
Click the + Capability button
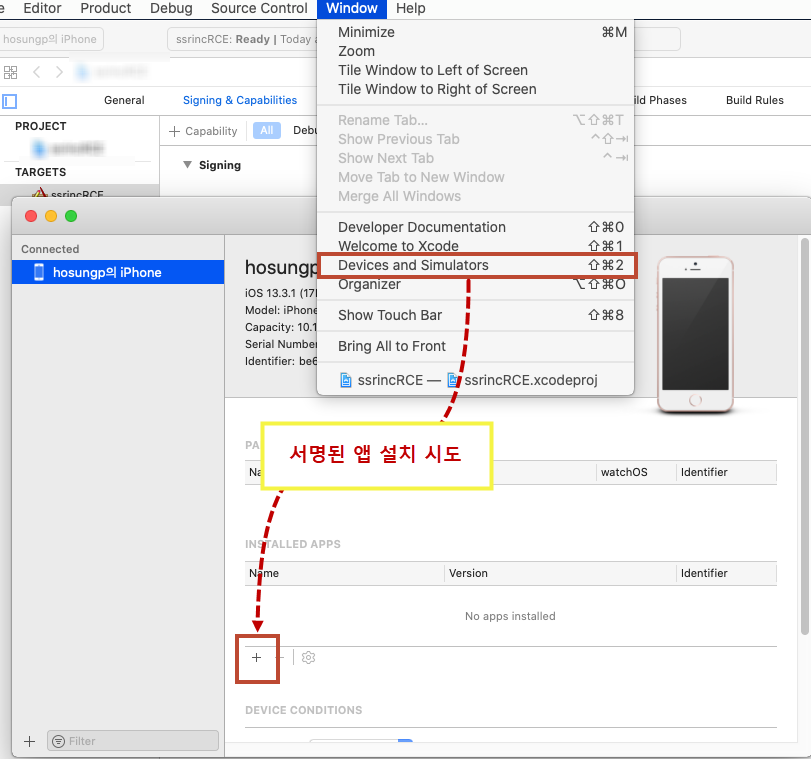click(203, 131)
